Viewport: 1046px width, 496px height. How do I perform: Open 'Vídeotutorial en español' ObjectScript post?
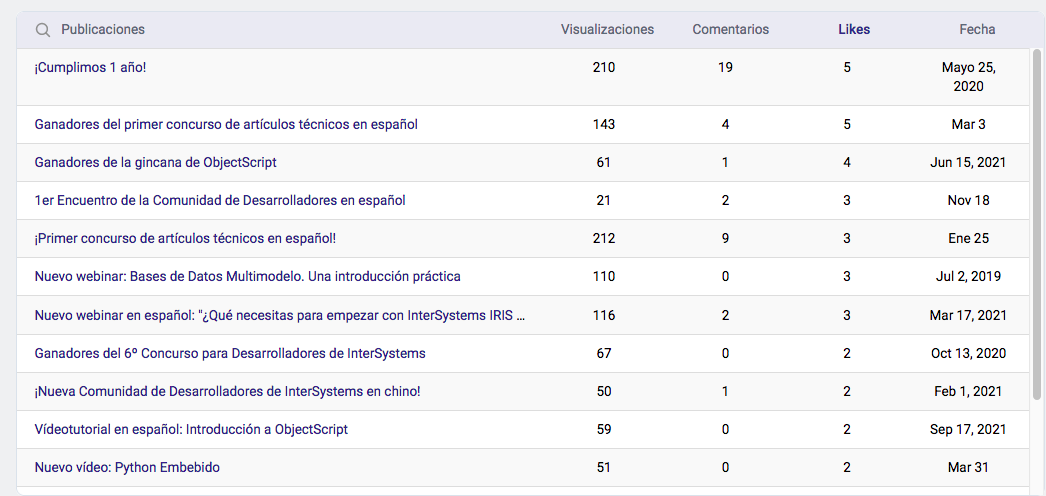(x=191, y=429)
